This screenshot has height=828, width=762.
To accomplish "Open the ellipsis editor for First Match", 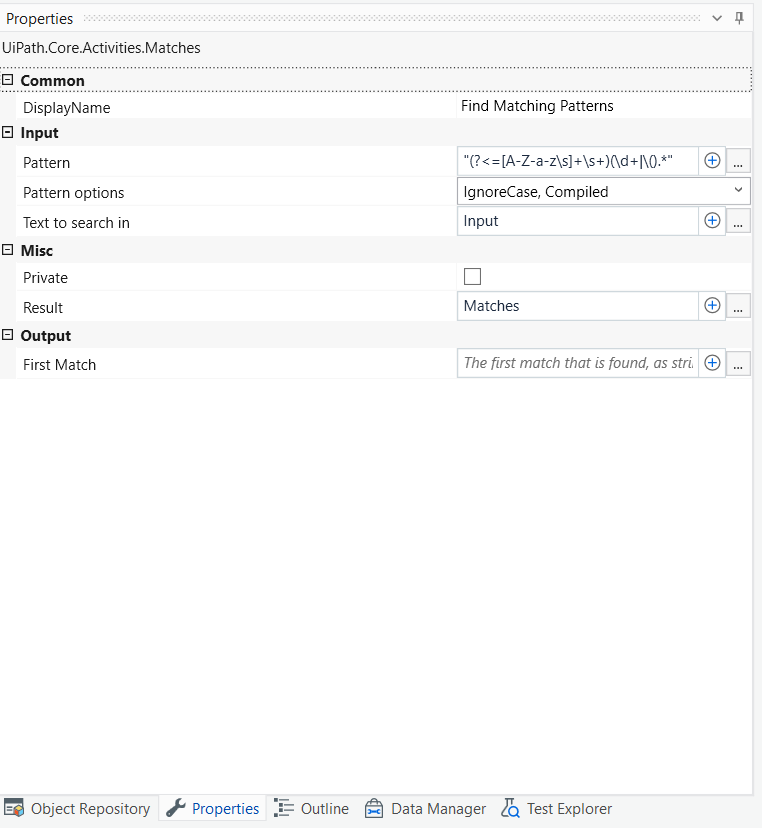I will click(738, 363).
